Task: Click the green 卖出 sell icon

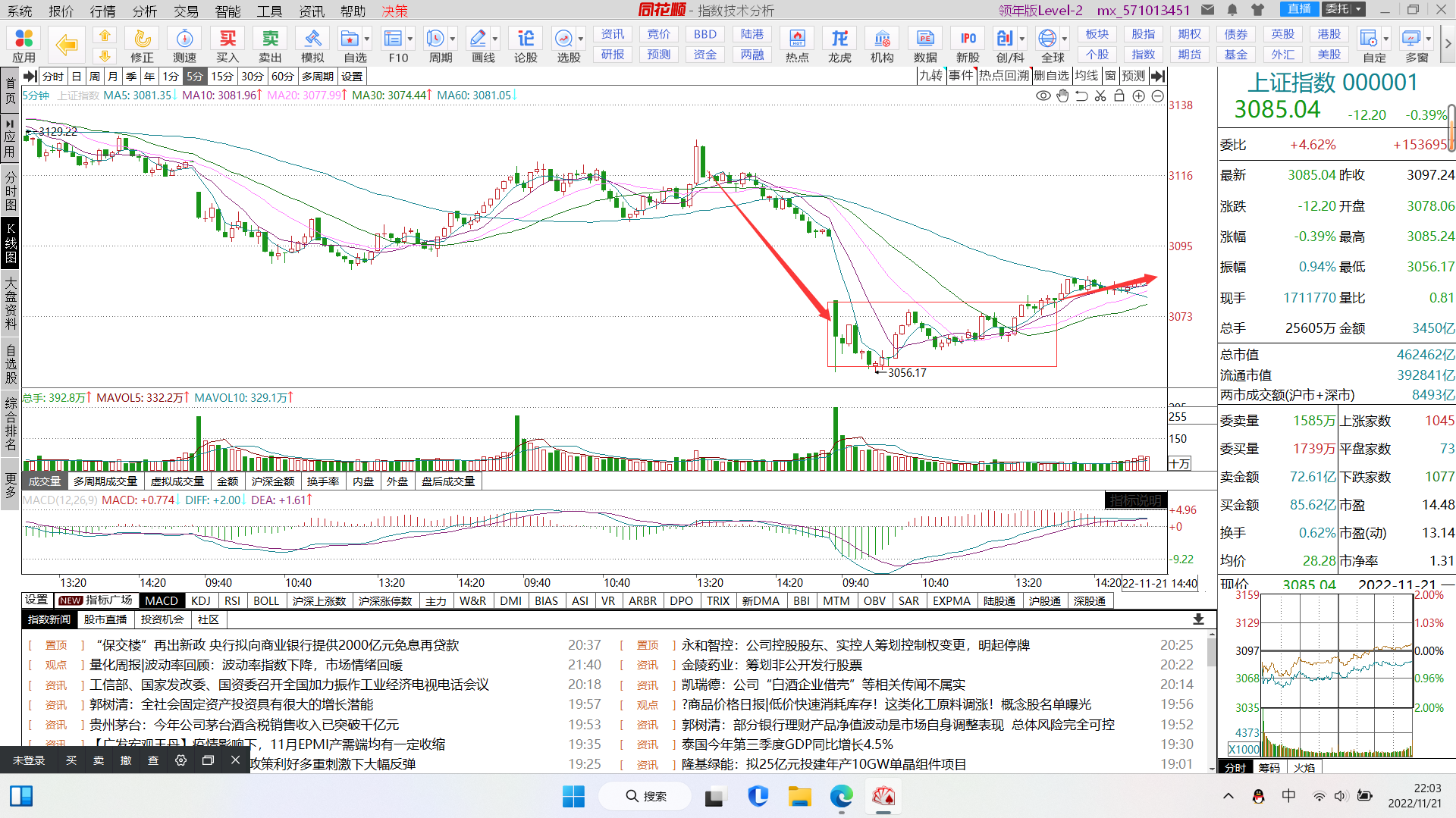Action: coord(270,45)
